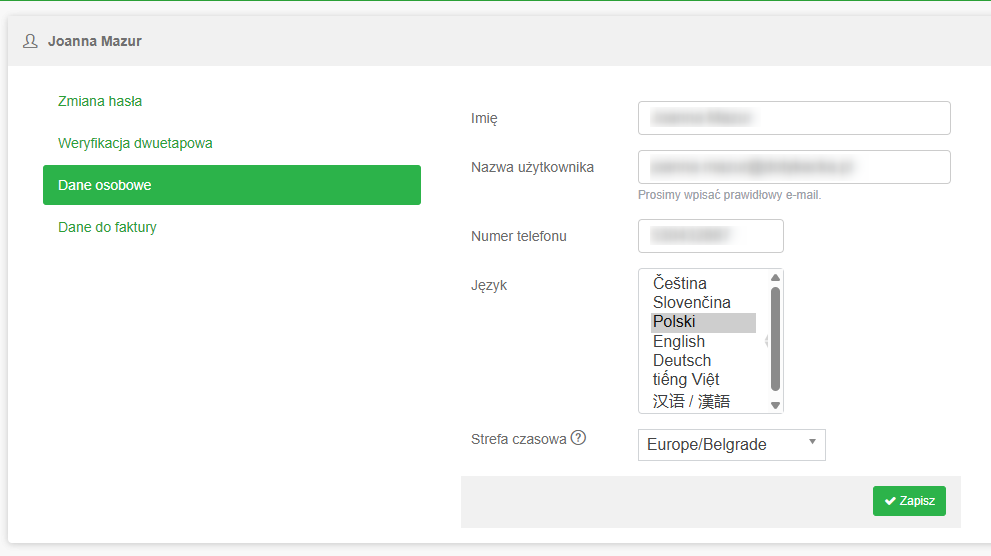Choose tiếng Việt from language options
Image resolution: width=991 pixels, height=556 pixels.
point(686,379)
